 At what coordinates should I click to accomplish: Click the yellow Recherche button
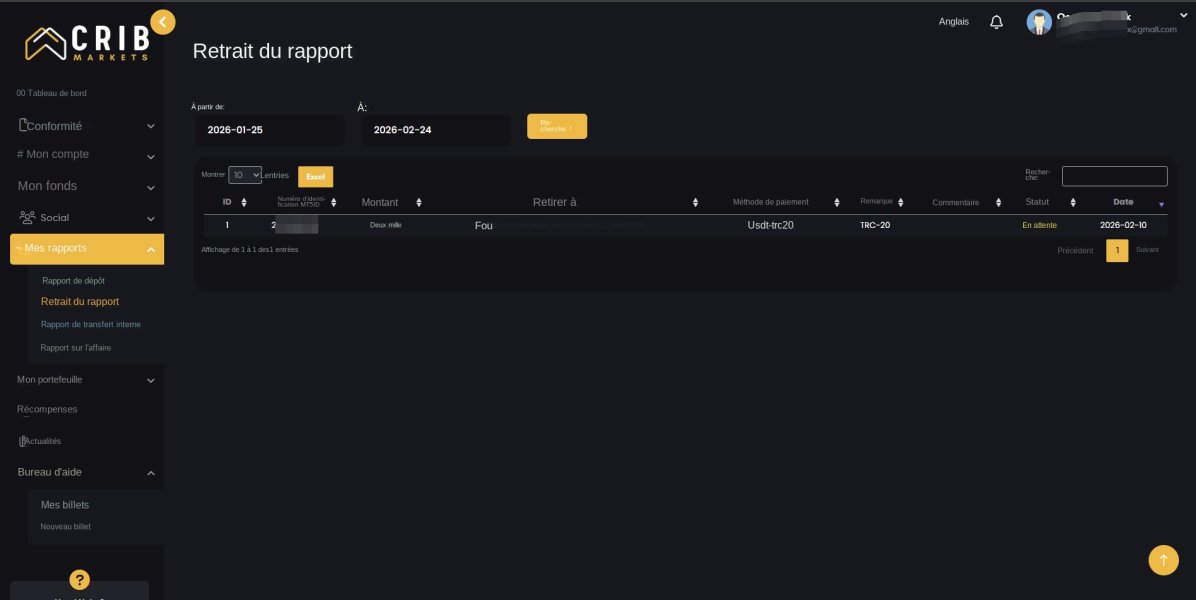click(x=557, y=126)
